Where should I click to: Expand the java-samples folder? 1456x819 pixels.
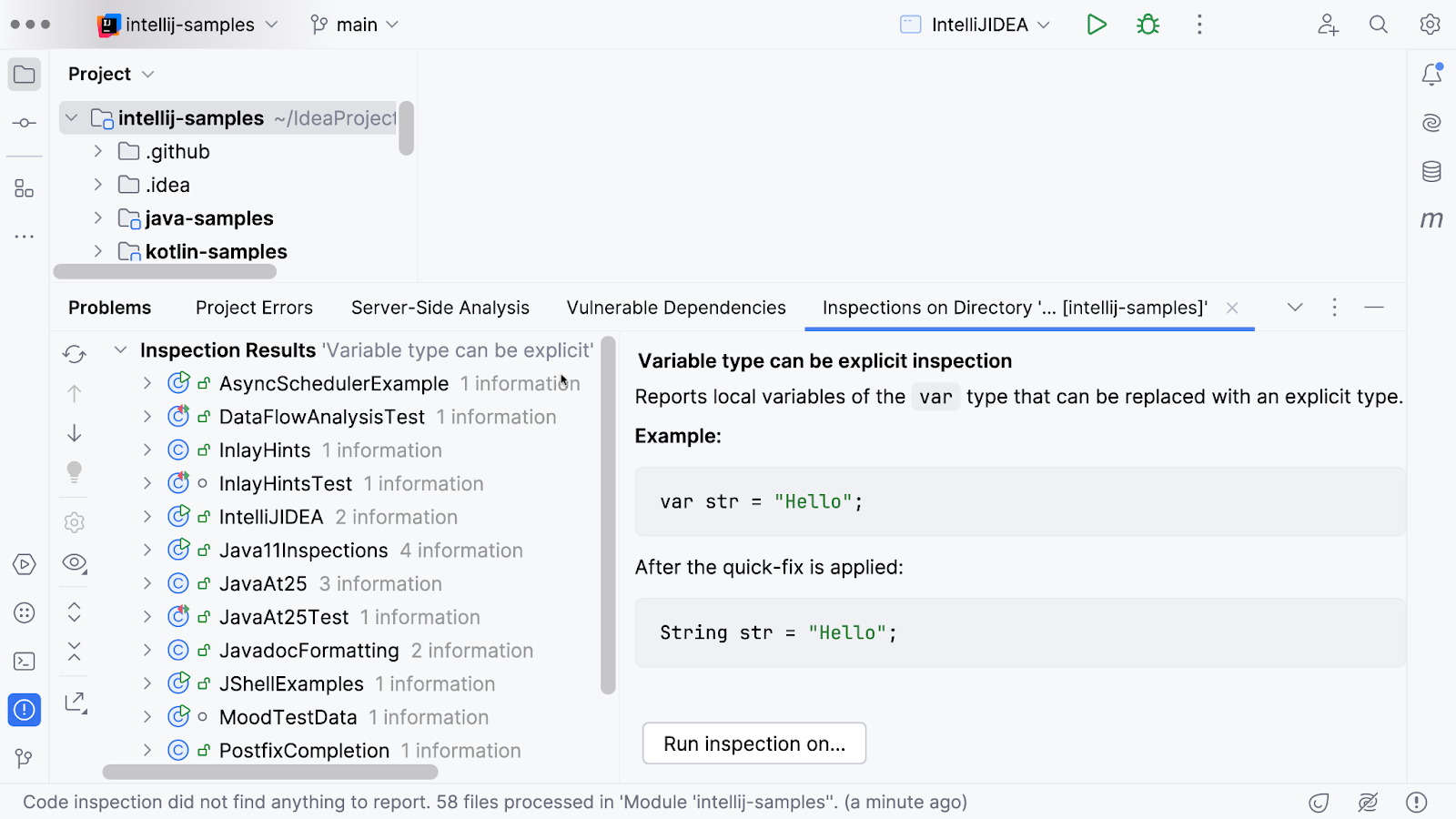98,218
